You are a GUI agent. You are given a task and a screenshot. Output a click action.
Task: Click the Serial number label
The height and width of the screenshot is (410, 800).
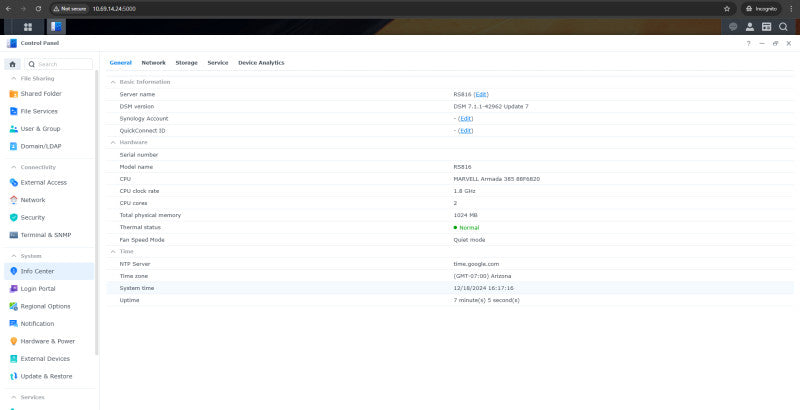click(139, 155)
